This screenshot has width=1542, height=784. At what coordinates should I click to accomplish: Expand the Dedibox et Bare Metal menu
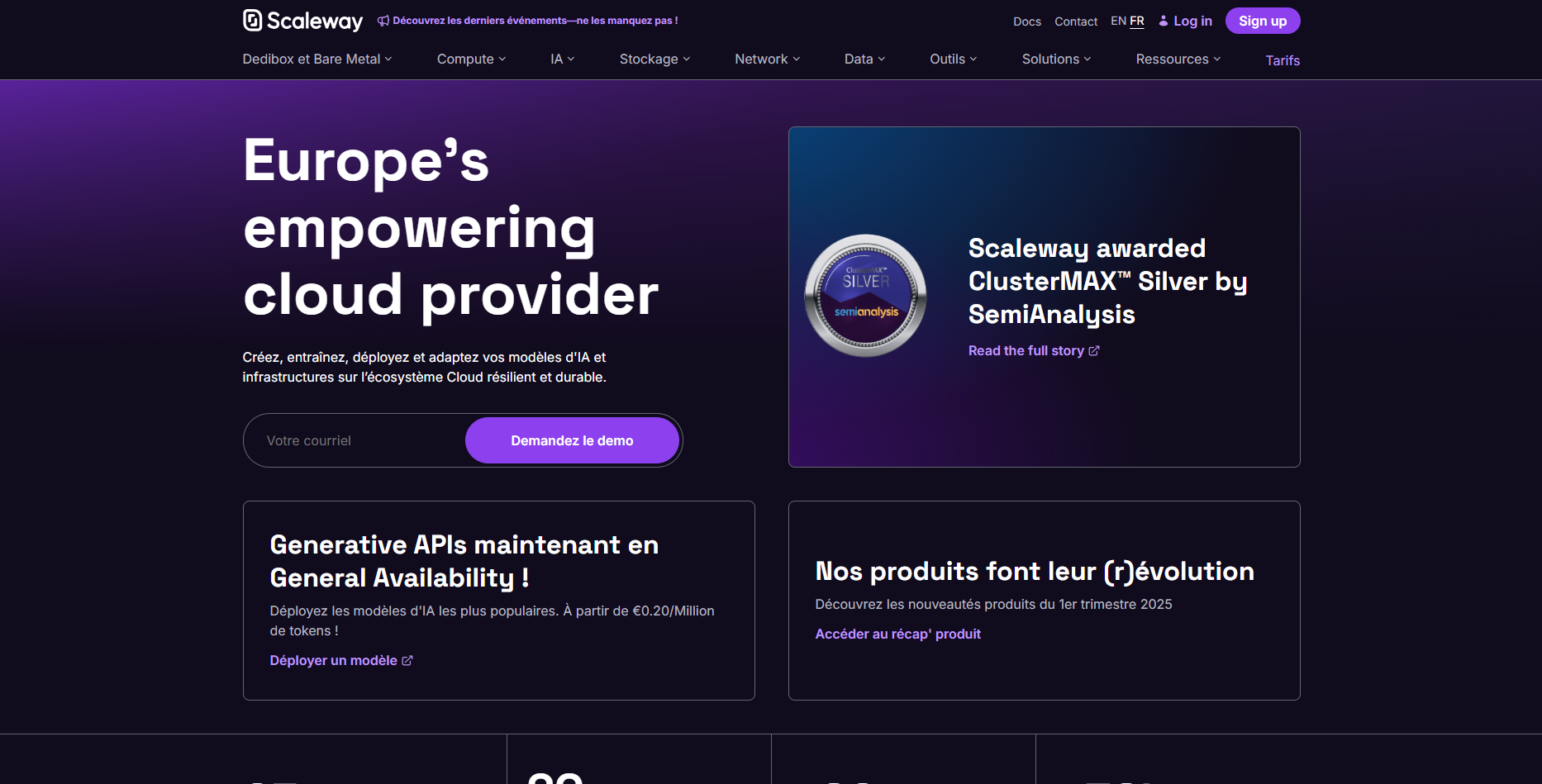click(317, 59)
